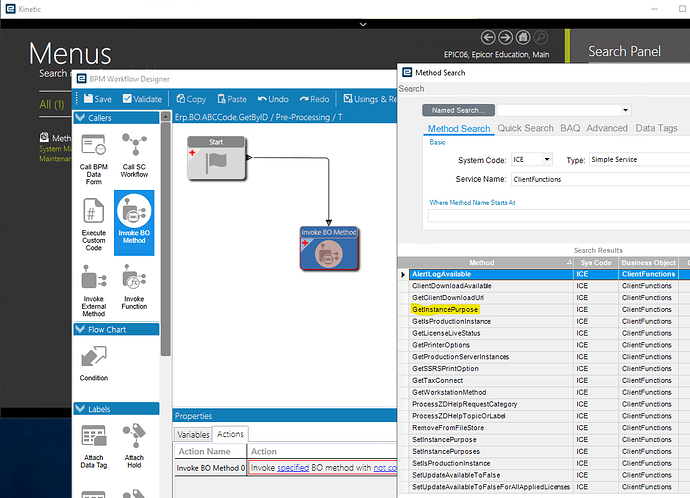Select the GetPrinterOptions method row

pyautogui.click(x=544, y=345)
